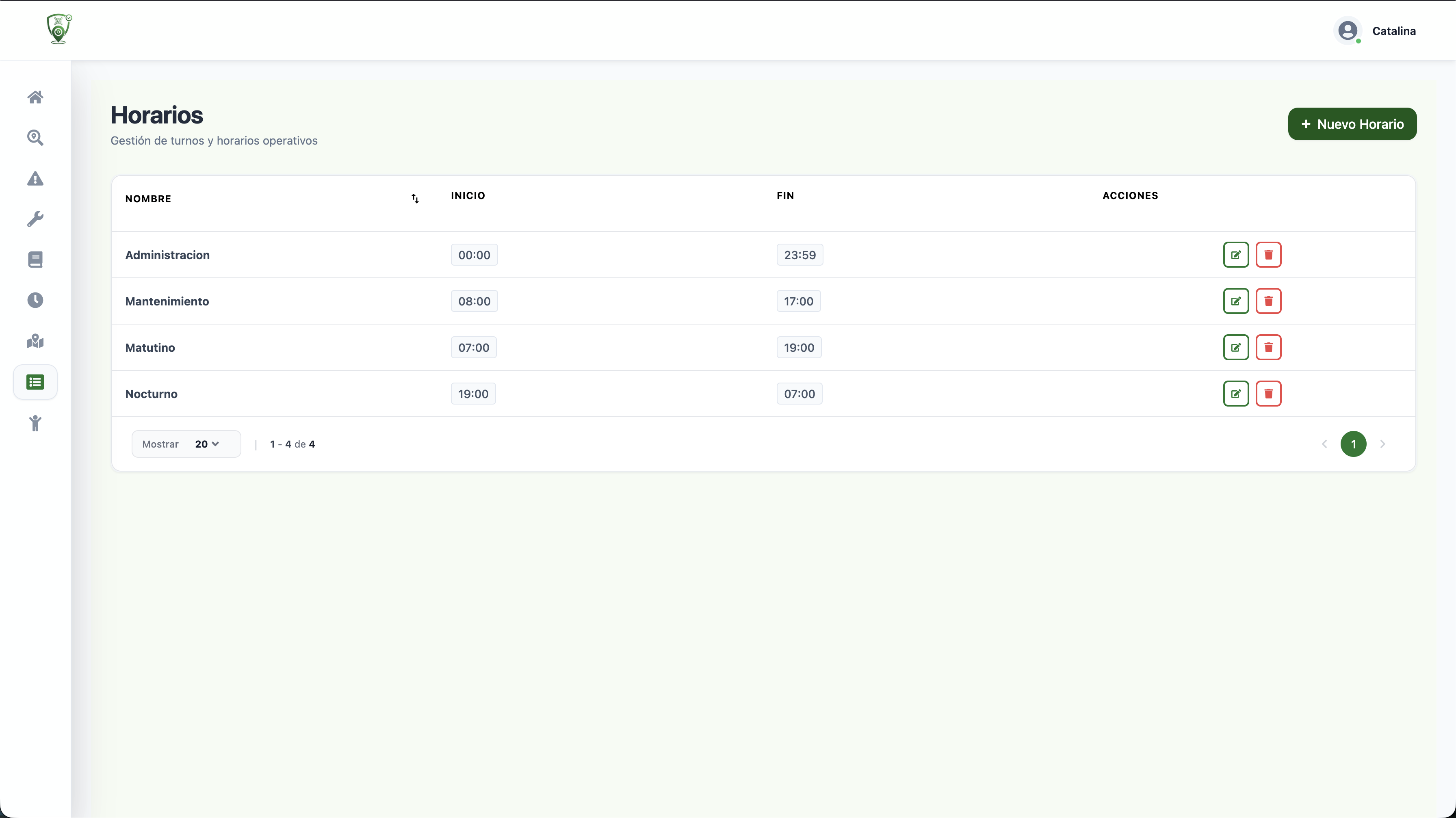Open the person figure sidebar icon
The height and width of the screenshot is (818, 1456).
coord(35,423)
